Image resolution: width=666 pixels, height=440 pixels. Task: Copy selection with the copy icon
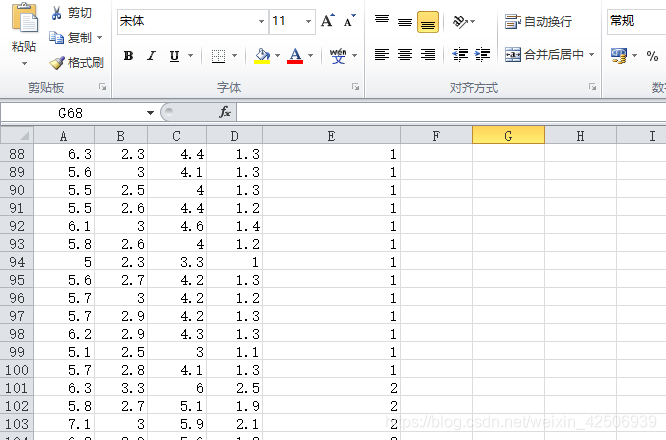[56, 38]
